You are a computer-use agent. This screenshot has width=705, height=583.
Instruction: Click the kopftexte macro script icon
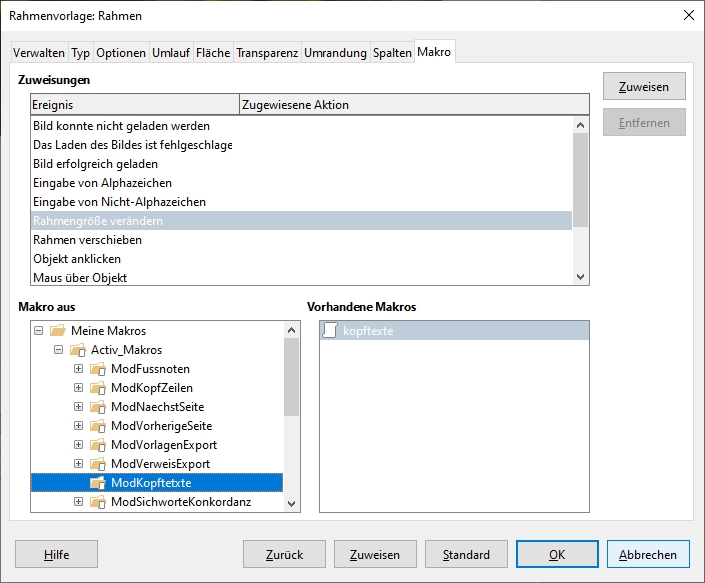pyautogui.click(x=330, y=331)
